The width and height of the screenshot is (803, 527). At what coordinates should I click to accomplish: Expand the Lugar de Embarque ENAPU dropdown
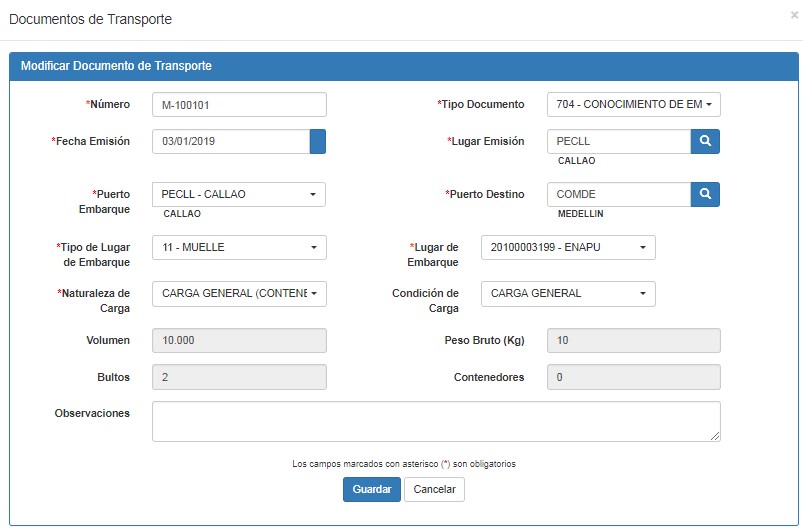tap(568, 247)
